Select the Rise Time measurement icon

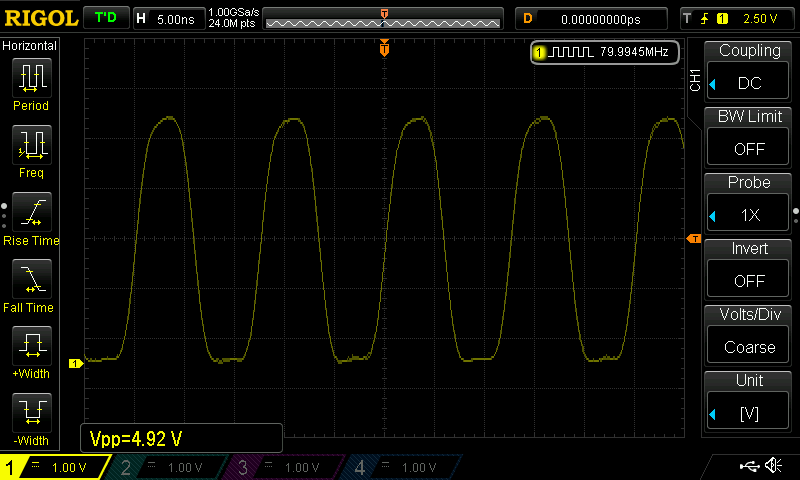coord(32,212)
